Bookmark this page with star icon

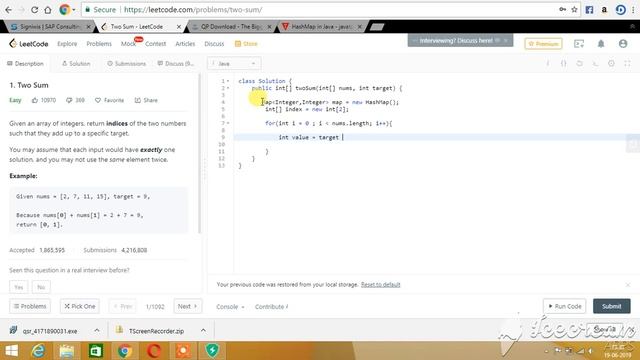click(574, 9)
